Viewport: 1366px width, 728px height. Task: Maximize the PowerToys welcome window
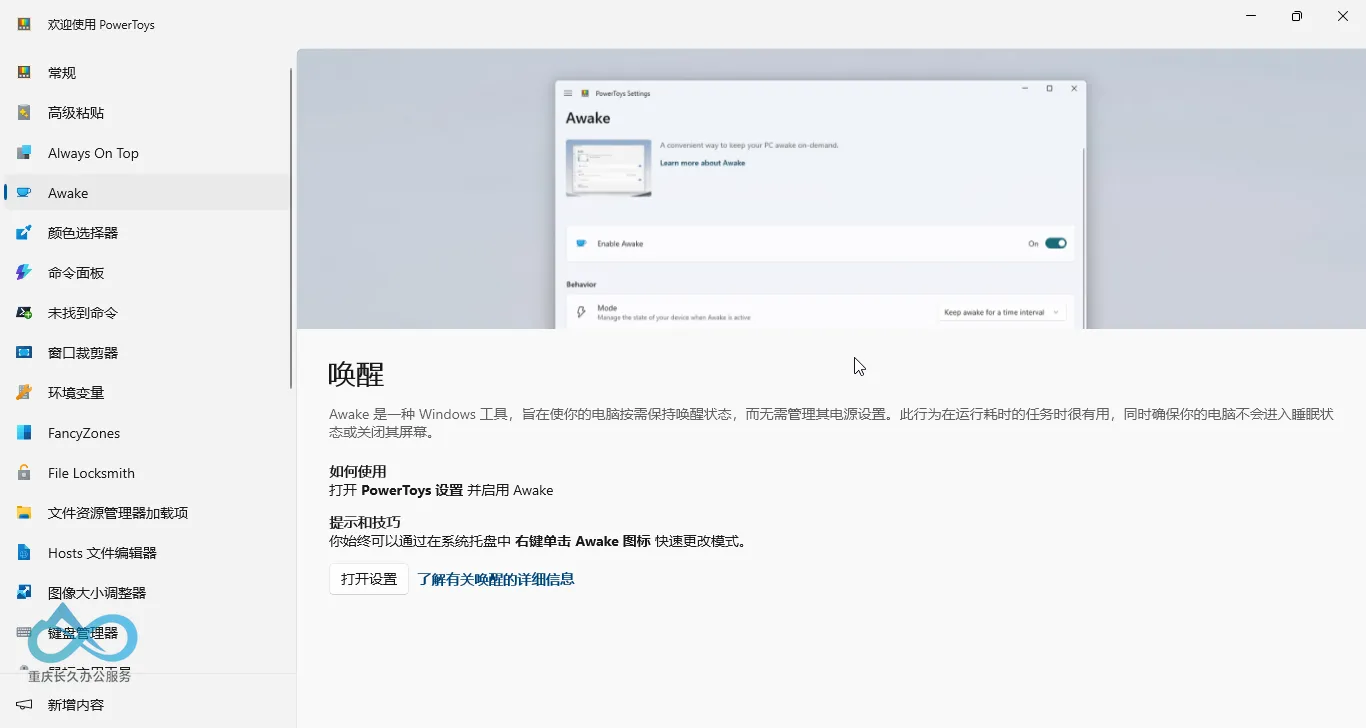tap(1297, 16)
